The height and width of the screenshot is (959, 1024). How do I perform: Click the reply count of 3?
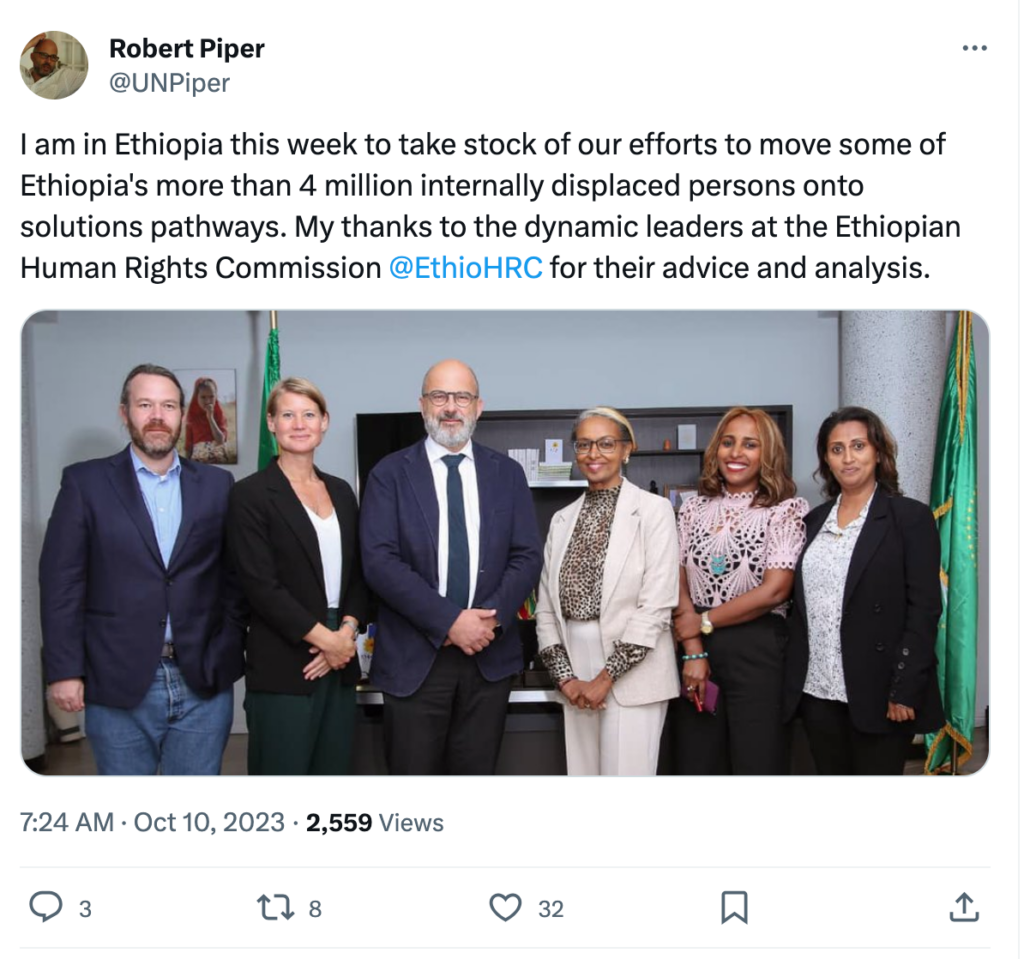(x=85, y=908)
